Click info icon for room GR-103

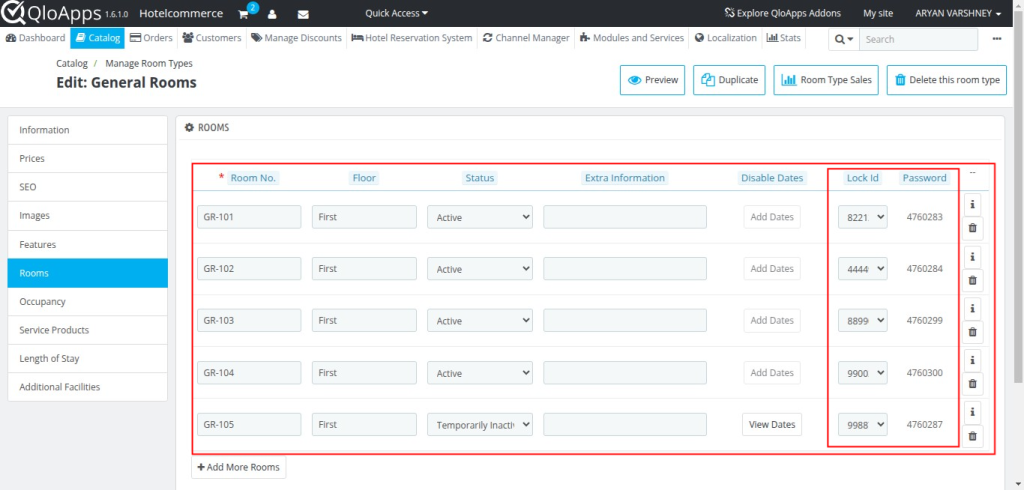tap(972, 308)
